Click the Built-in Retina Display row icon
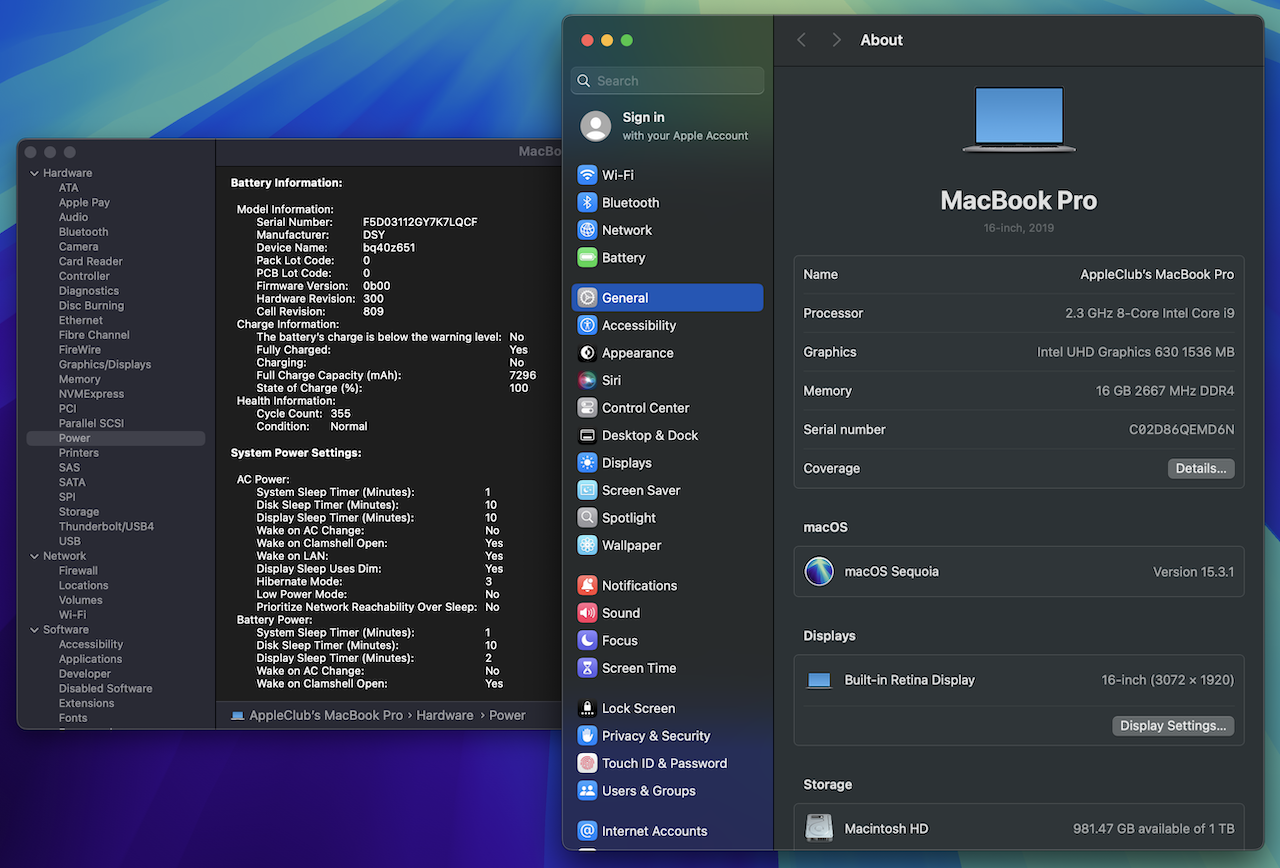The image size is (1280, 868). click(x=819, y=680)
